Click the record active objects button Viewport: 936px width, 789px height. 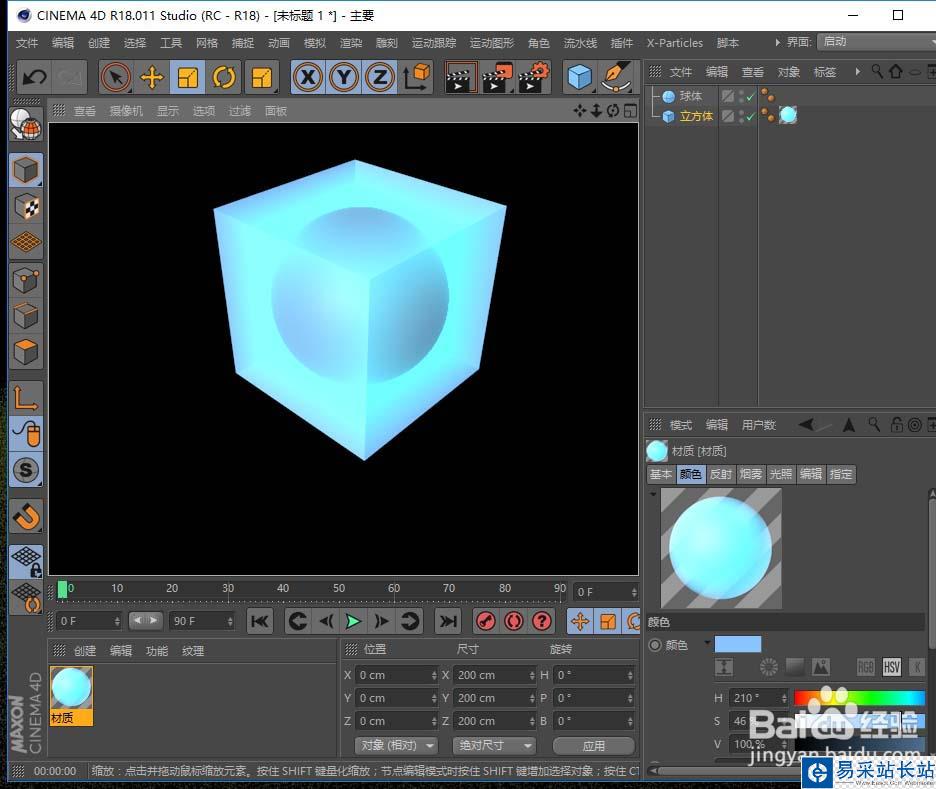tap(485, 621)
